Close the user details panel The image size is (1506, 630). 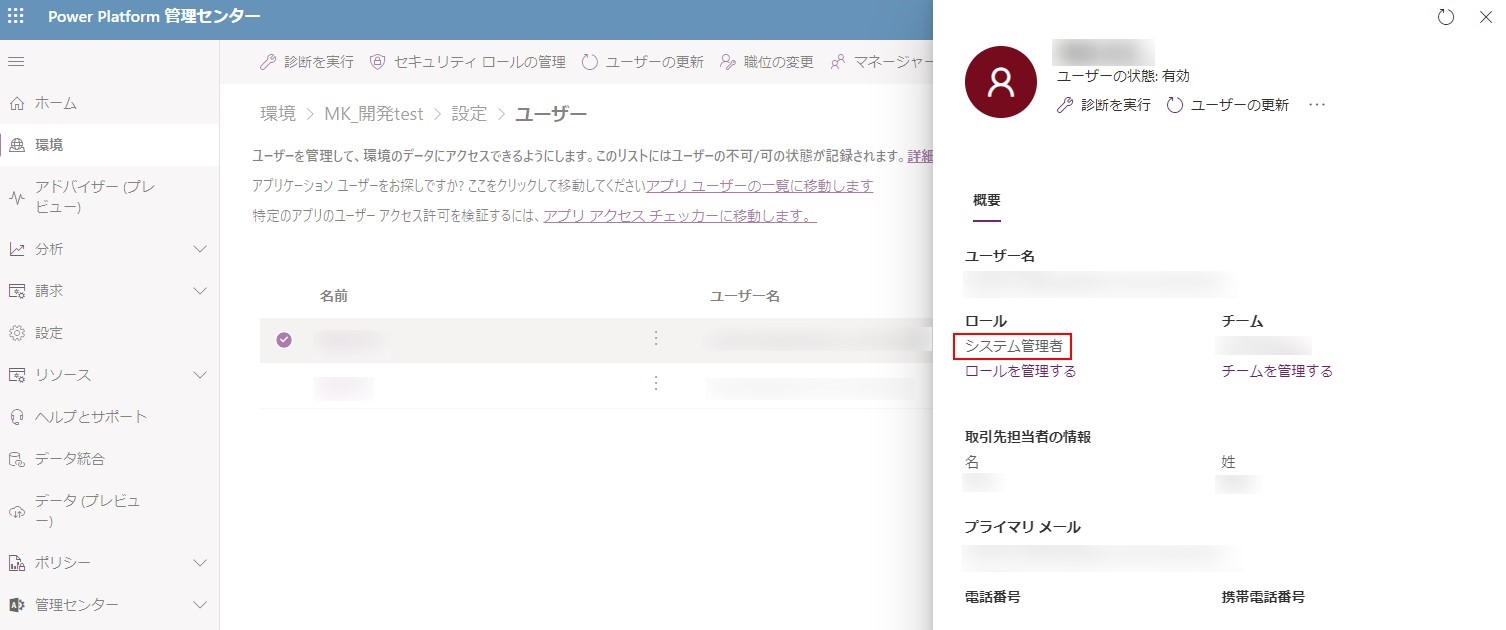point(1485,18)
